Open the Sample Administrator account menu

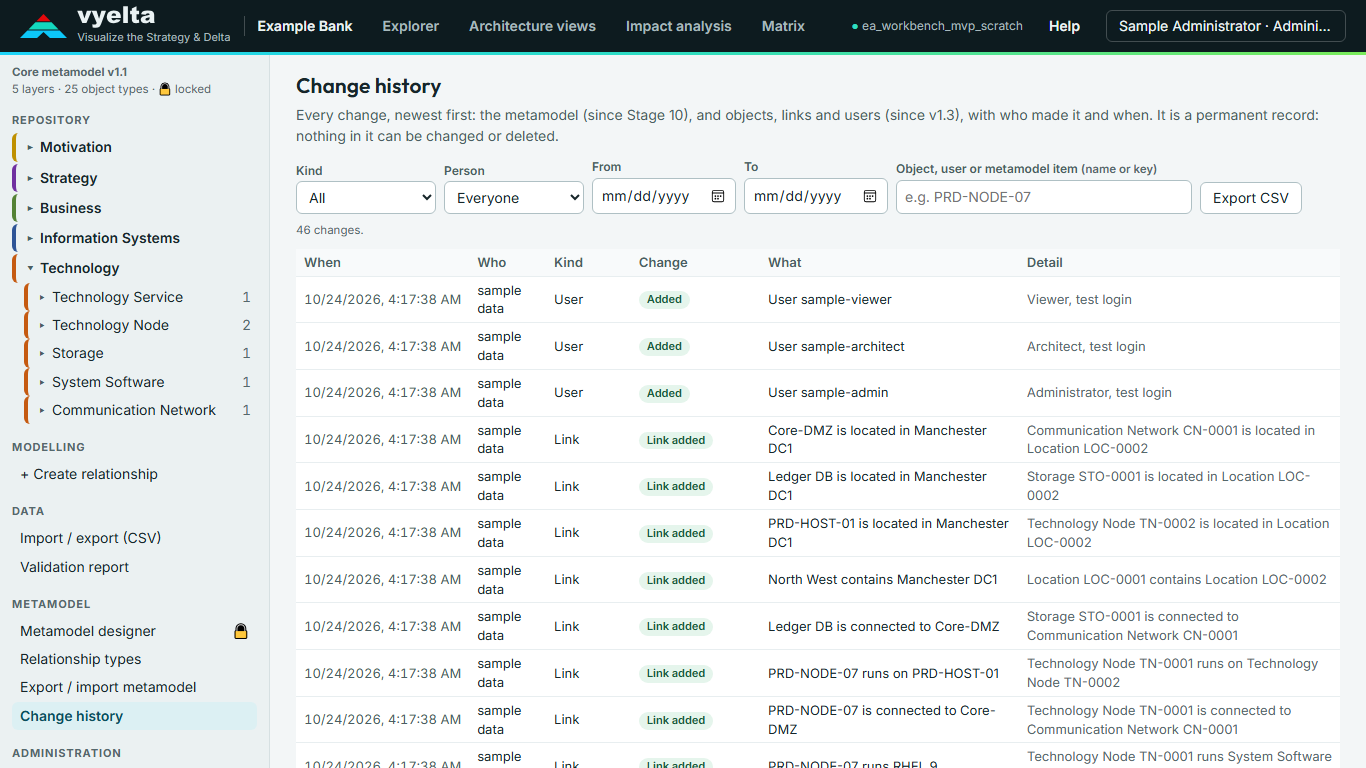[x=1225, y=26]
